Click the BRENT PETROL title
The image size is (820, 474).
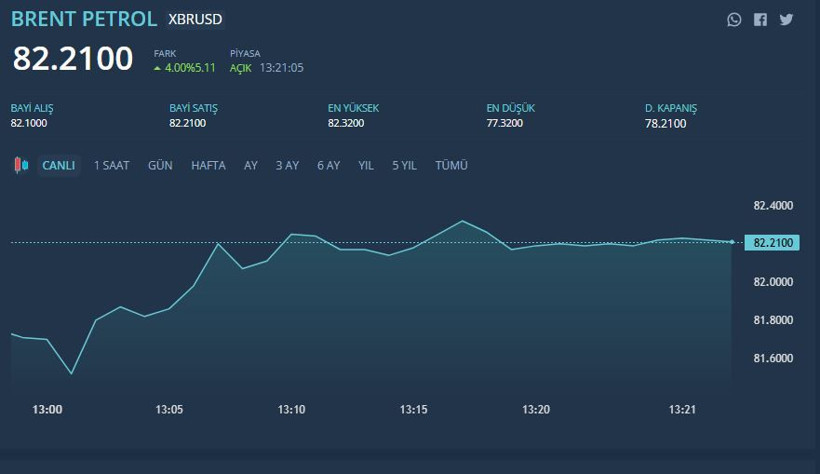click(84, 19)
